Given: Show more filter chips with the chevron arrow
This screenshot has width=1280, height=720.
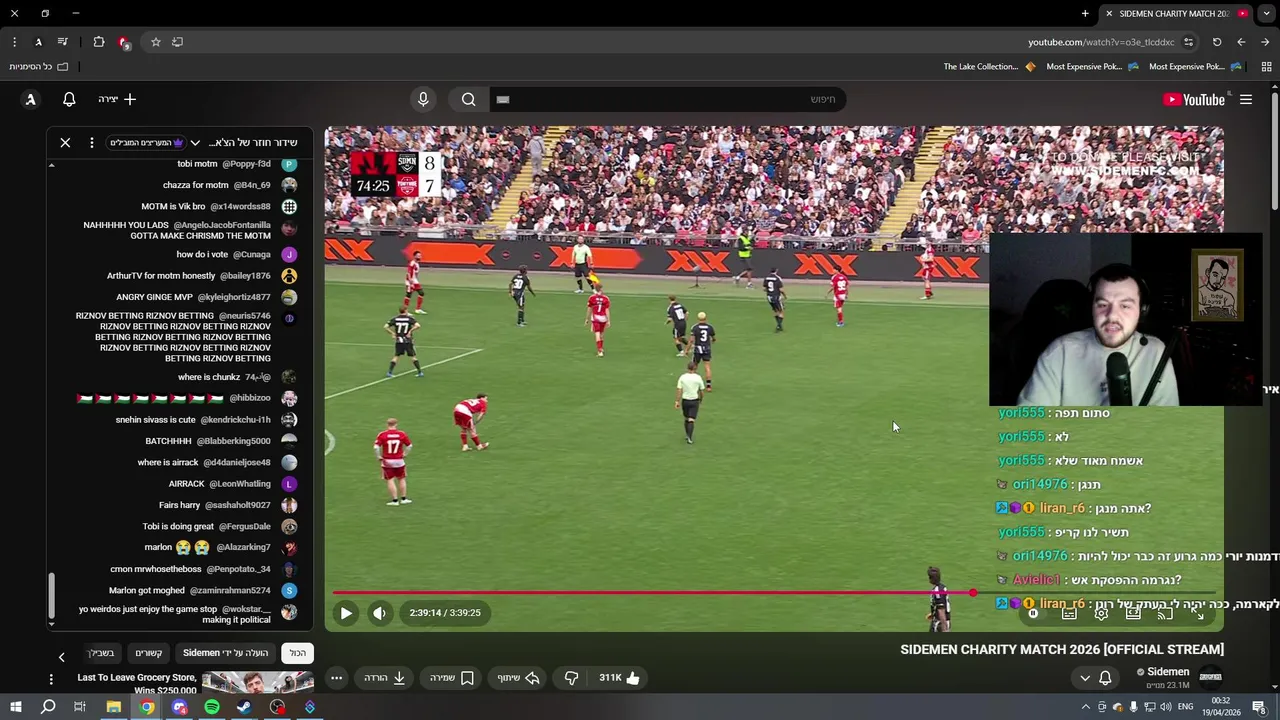Looking at the screenshot, I should (61, 657).
